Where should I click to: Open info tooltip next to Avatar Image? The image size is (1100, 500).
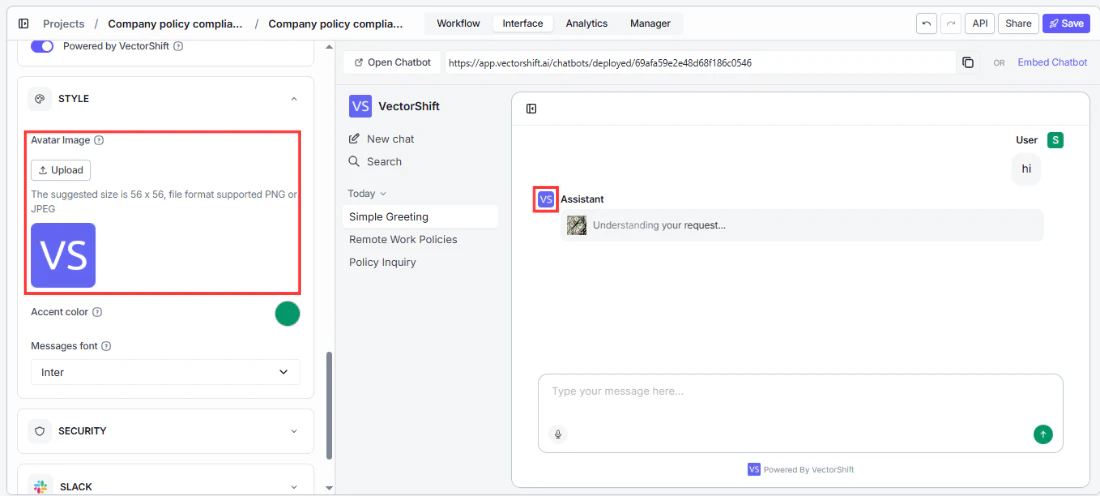[99, 140]
